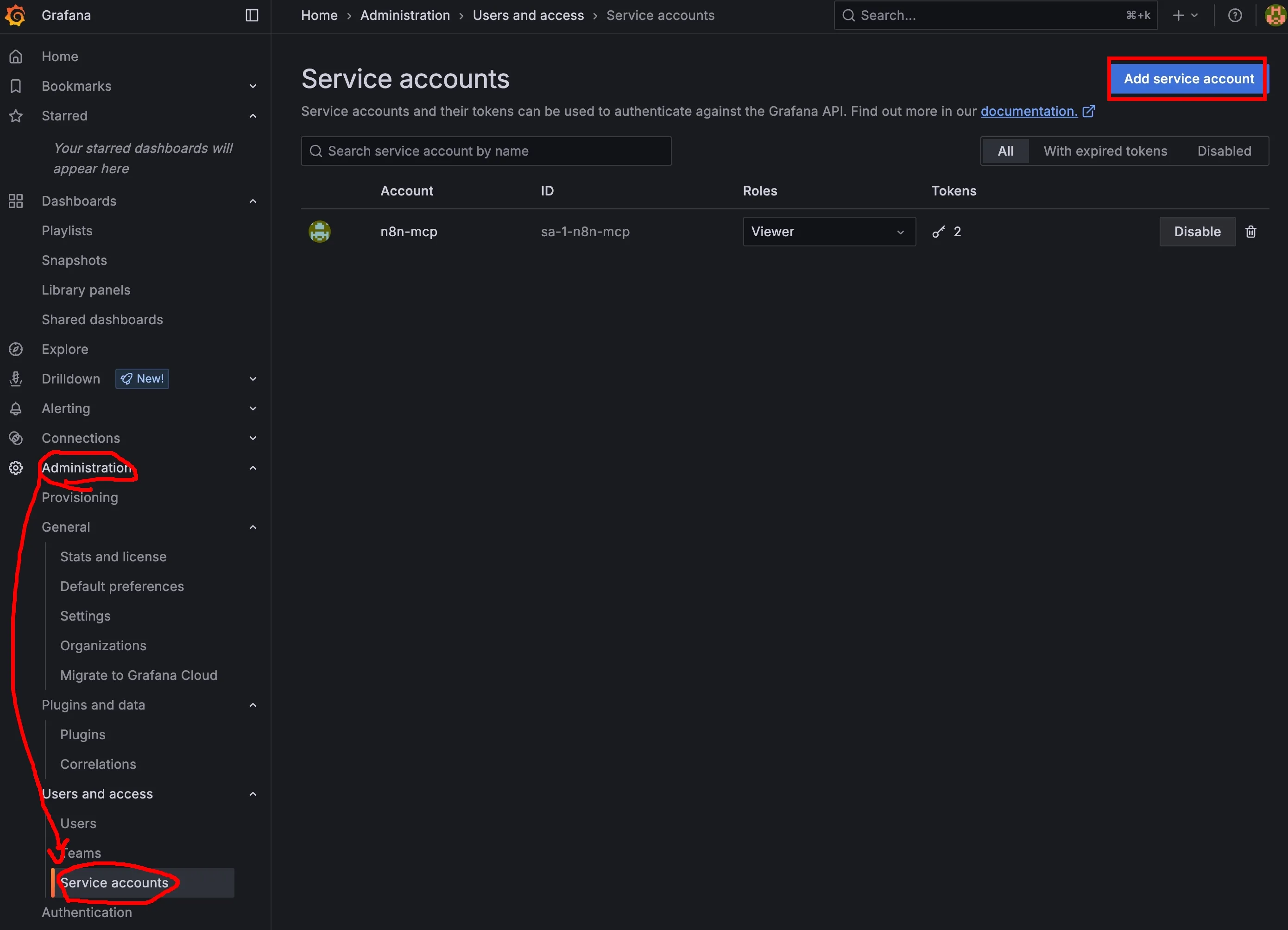Open Correlations page in sidebar
The height and width of the screenshot is (930, 1288).
coord(98,764)
